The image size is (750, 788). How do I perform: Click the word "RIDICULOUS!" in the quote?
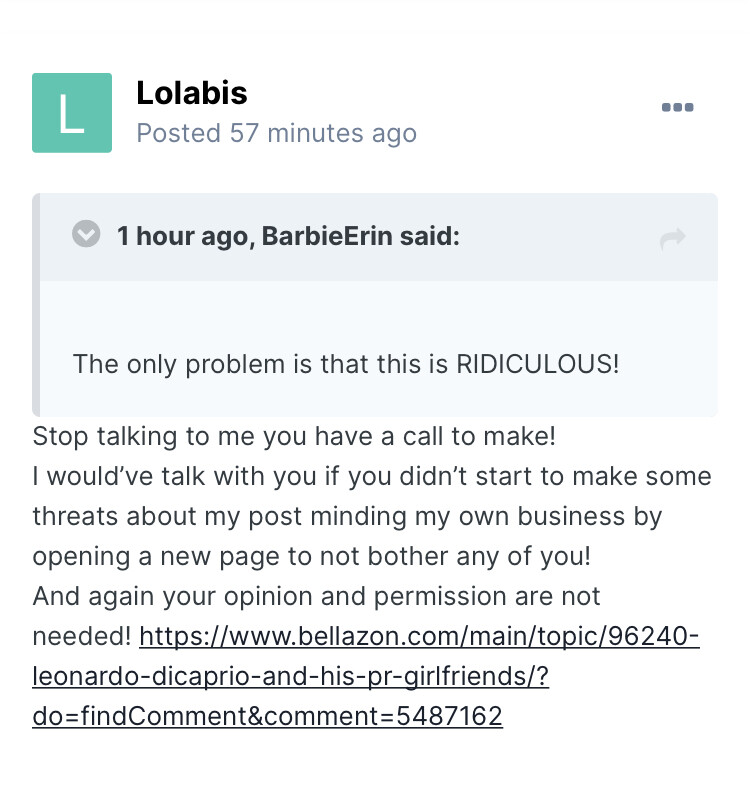pos(538,363)
